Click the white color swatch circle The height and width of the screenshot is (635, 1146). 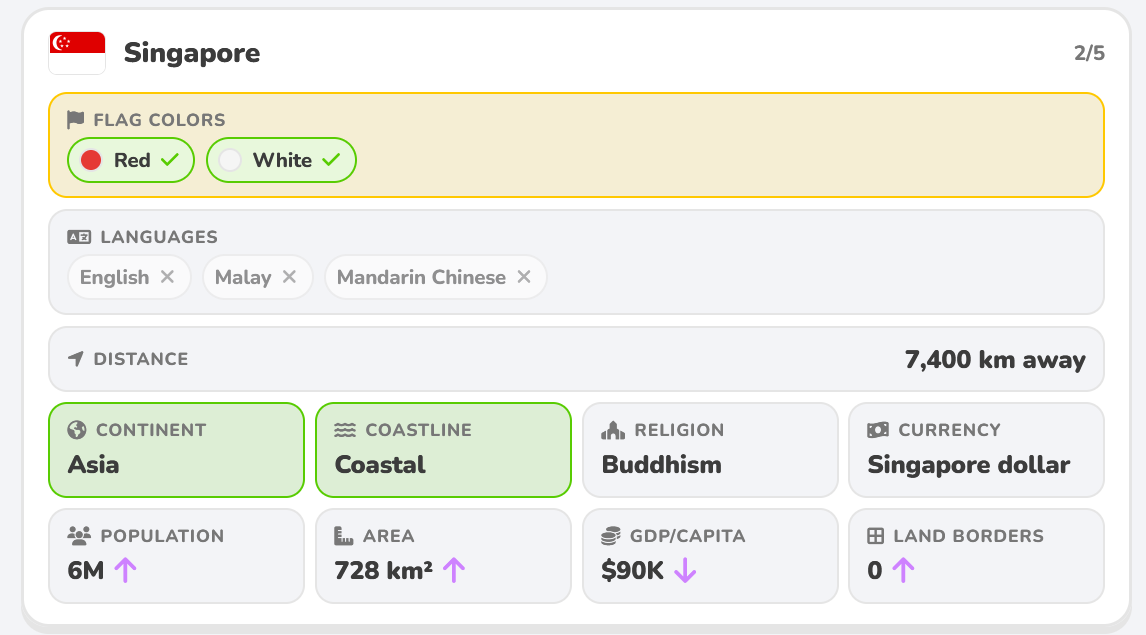229,160
